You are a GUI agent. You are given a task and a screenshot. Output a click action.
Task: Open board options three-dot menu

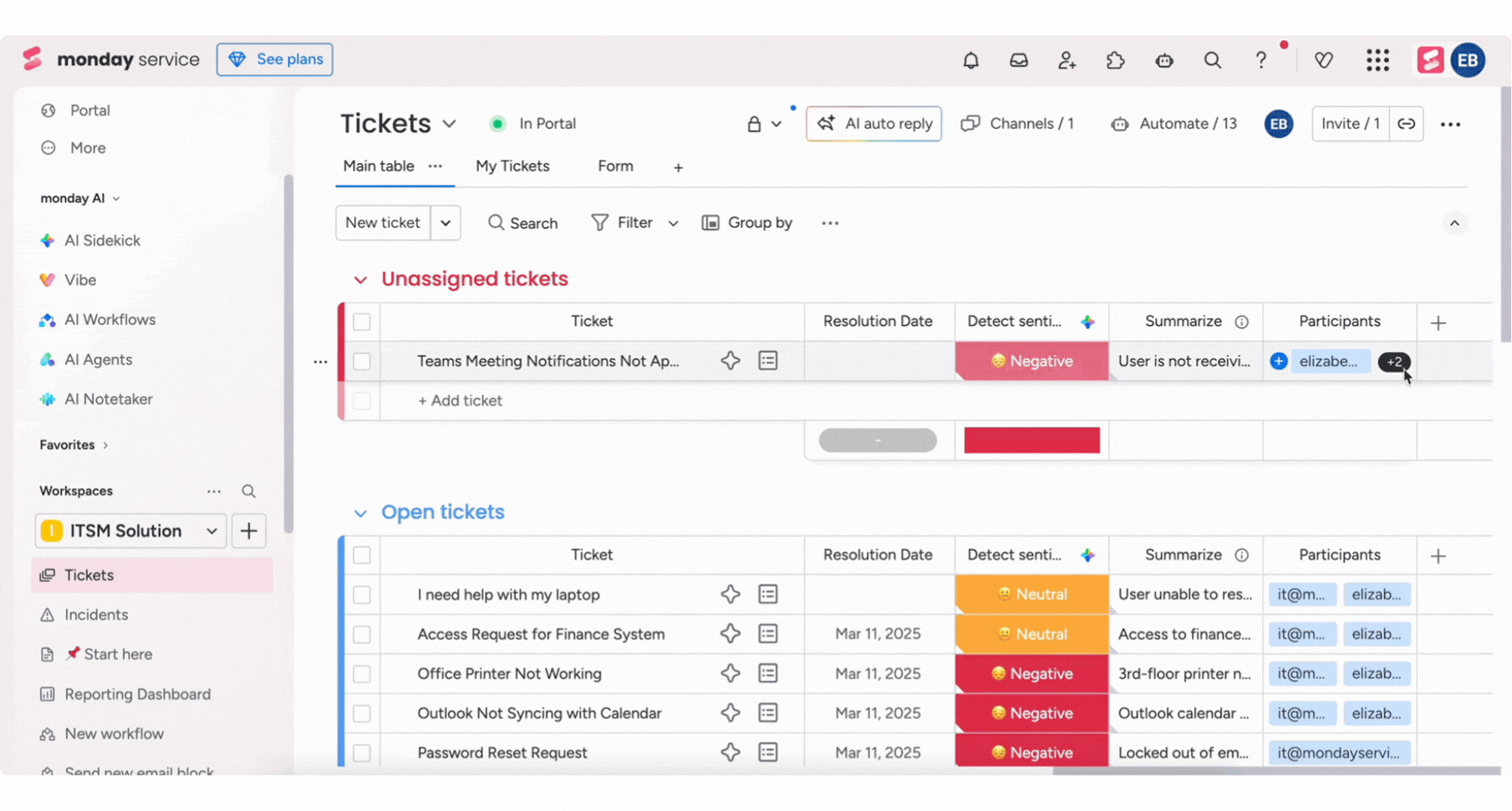(1450, 125)
